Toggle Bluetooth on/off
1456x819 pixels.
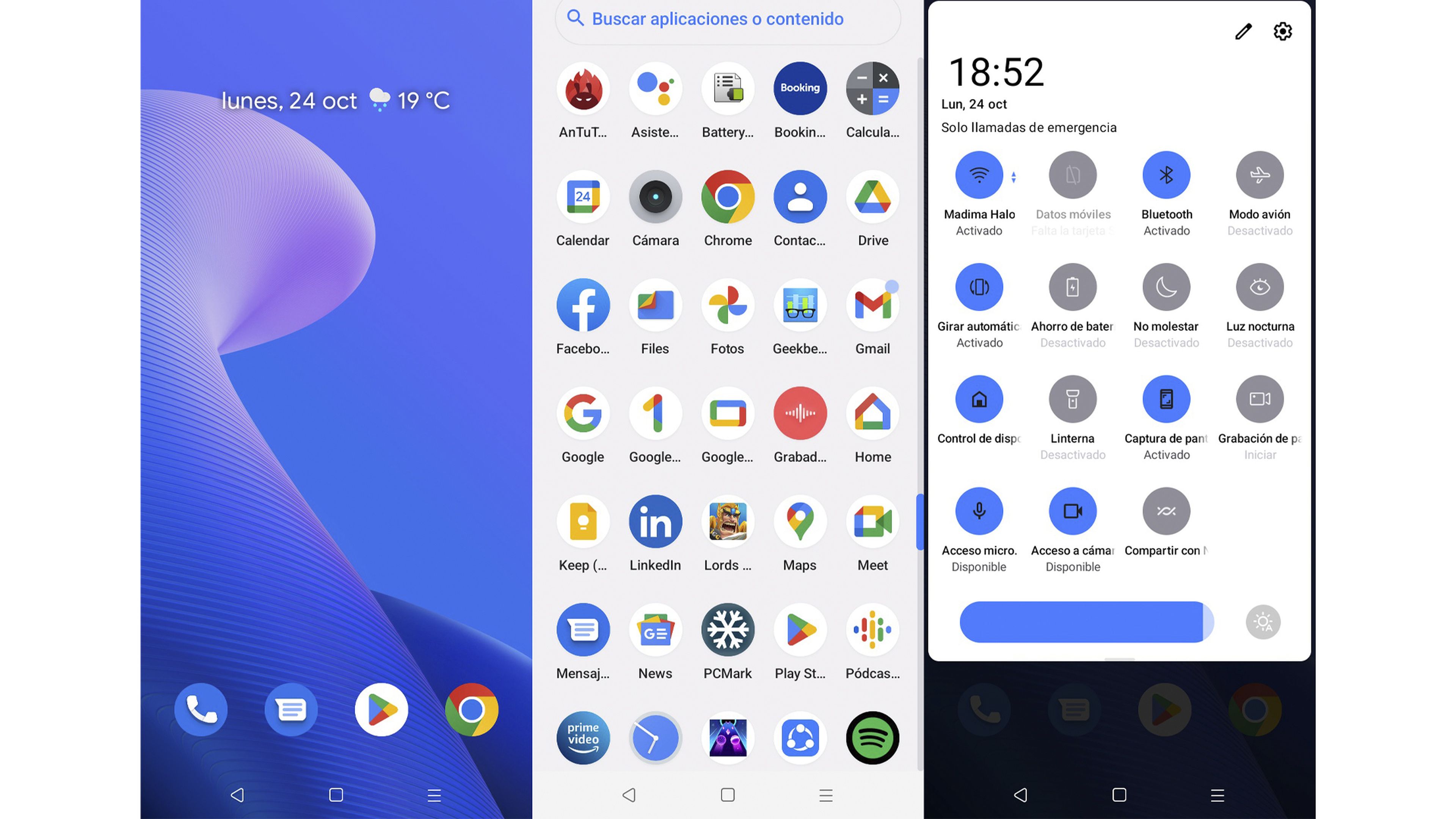coord(1166,174)
